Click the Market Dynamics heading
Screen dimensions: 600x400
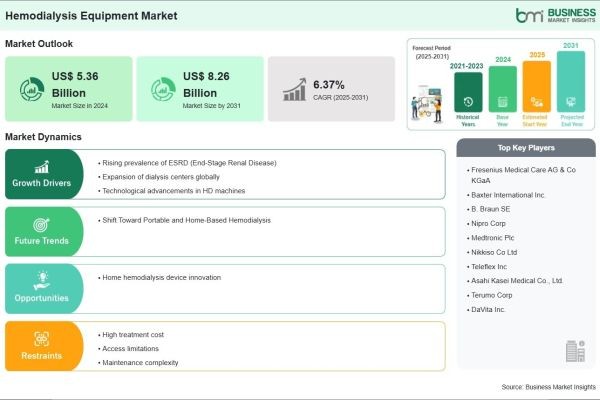tap(43, 137)
